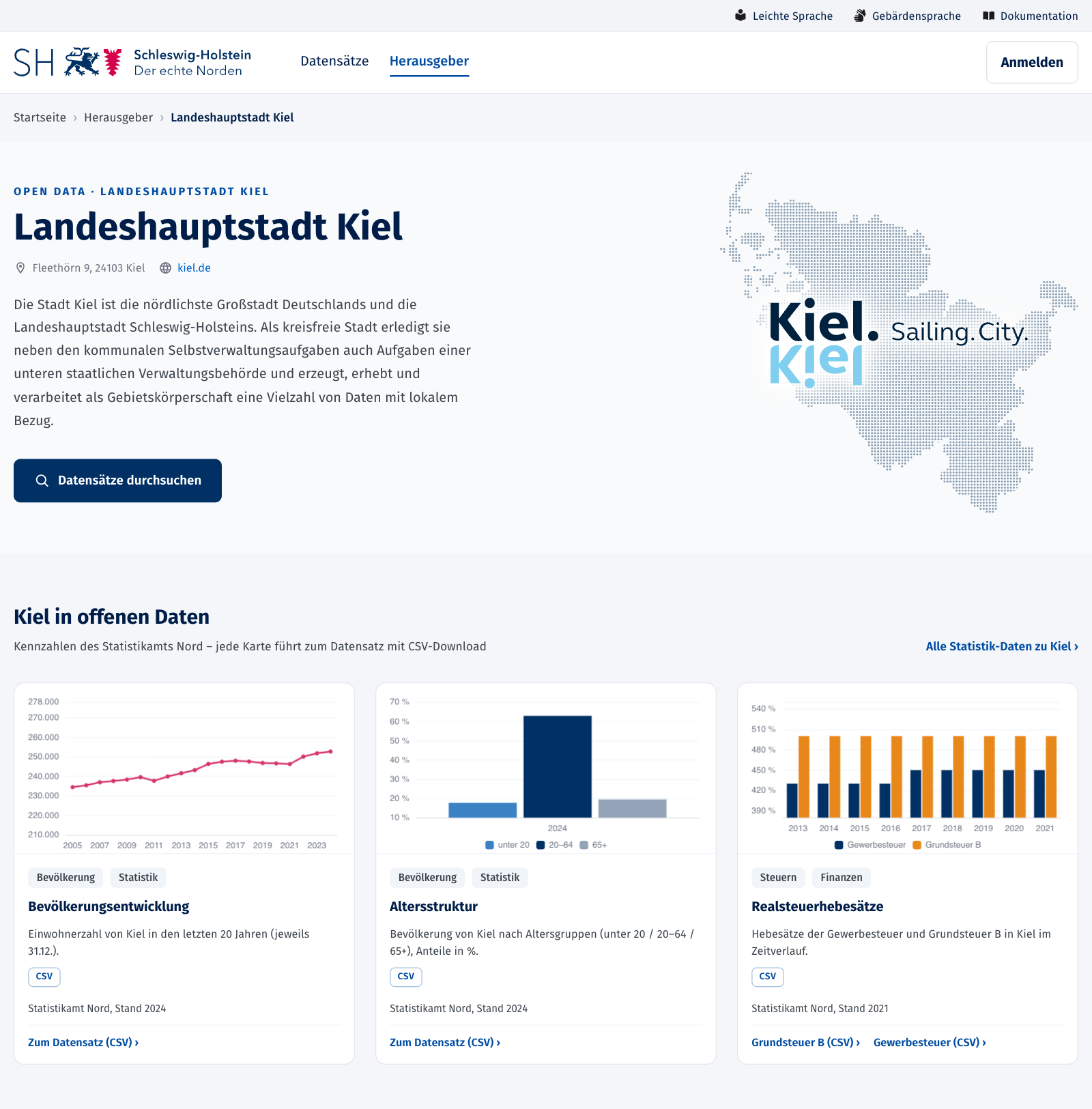Select the Steuern tag

tap(778, 878)
